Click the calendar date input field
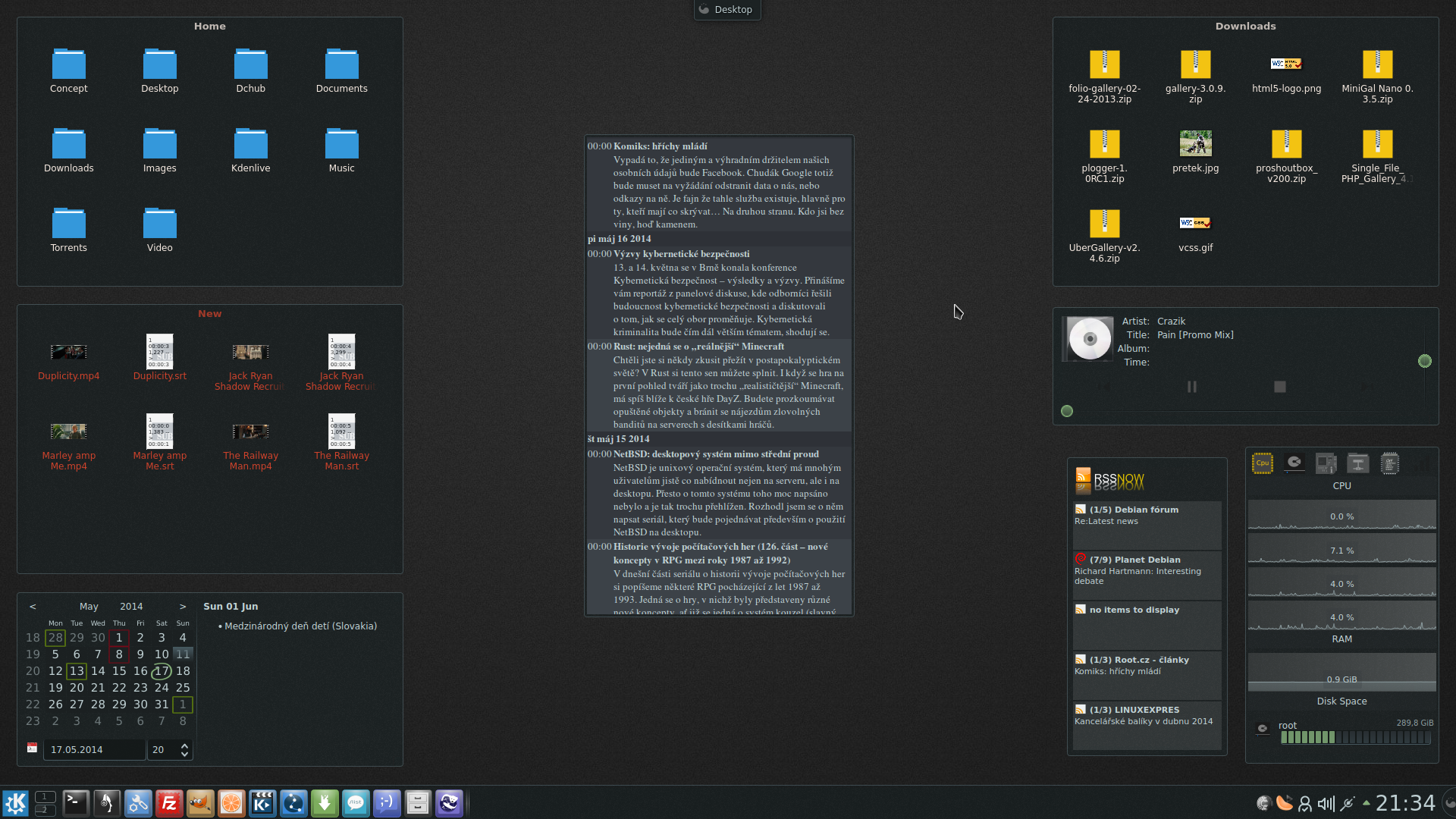The image size is (1456, 819). (x=94, y=750)
